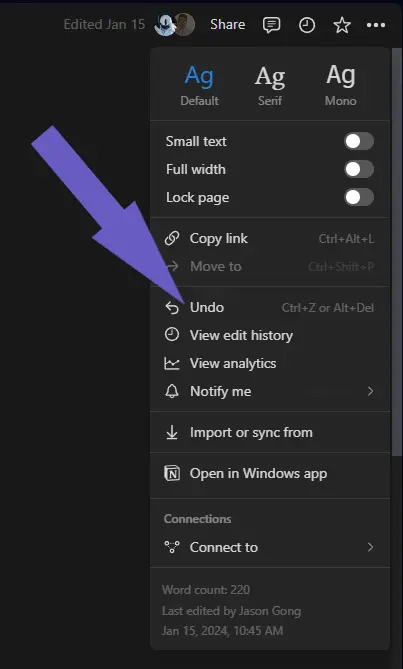This screenshot has width=403, height=669.
Task: Click the Connections section heading
Action: 197,519
